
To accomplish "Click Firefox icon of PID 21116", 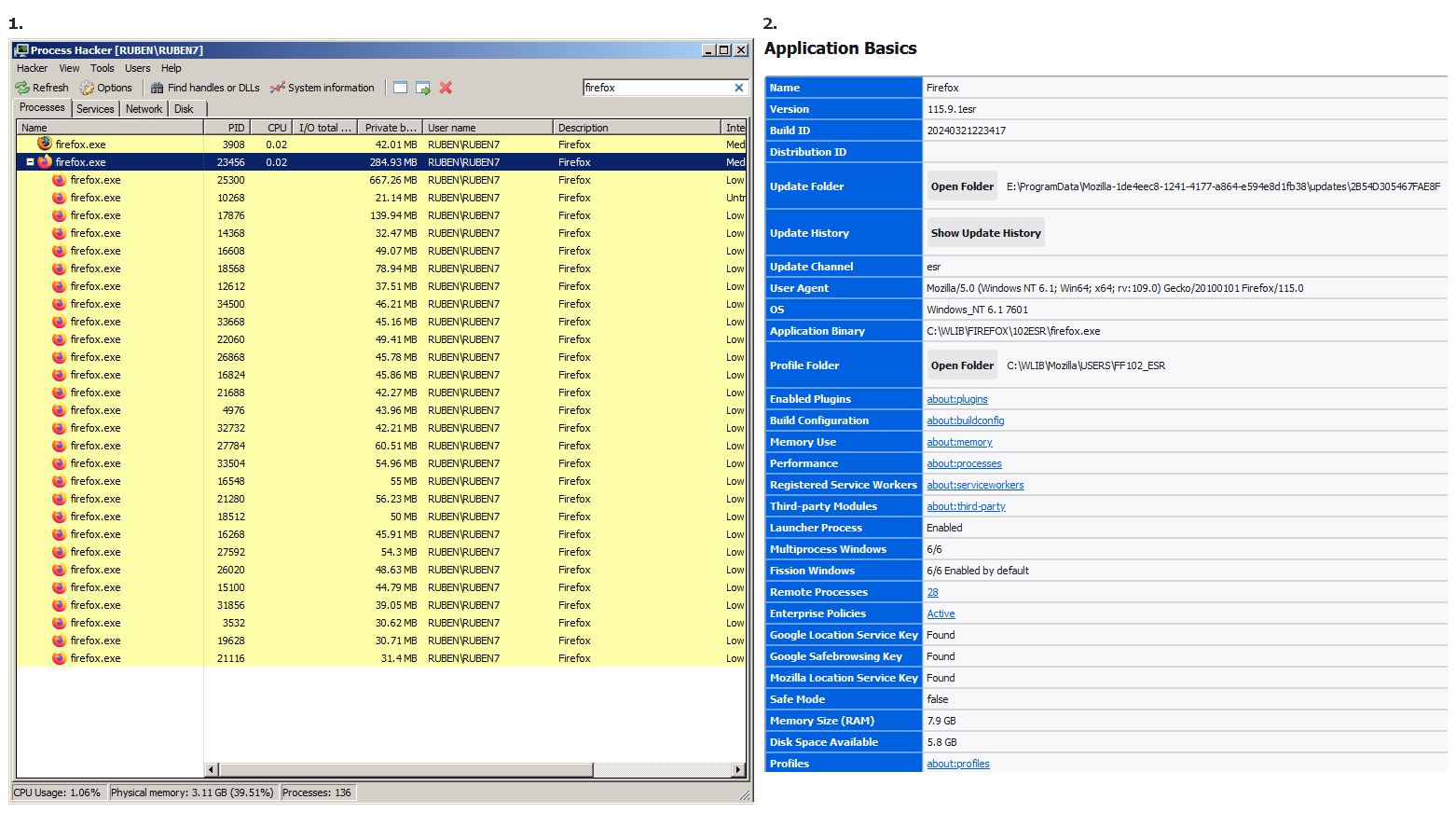I will [60, 658].
